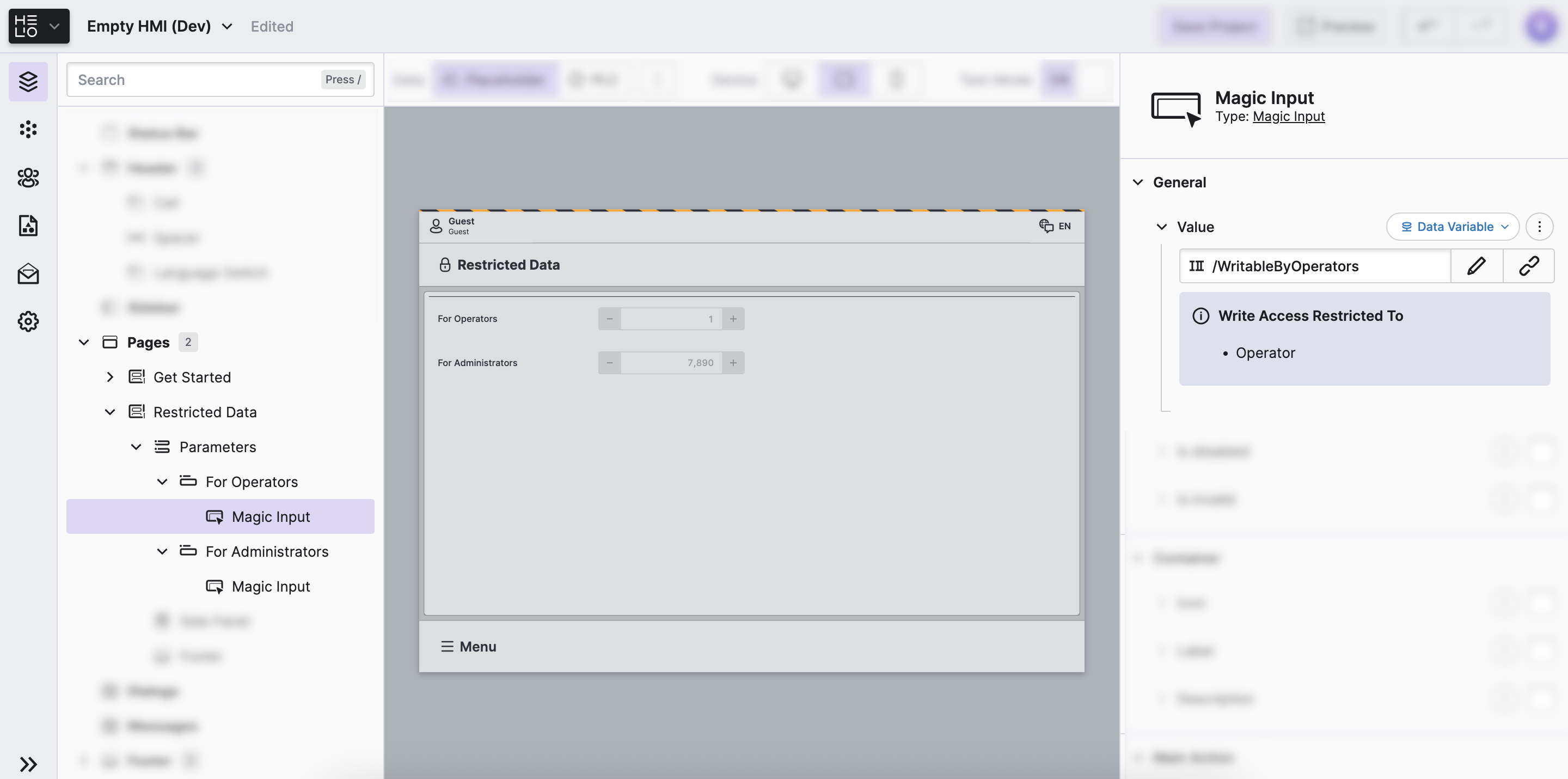Increment the For Operators value
Screen dimensions: 1568x779
(x=733, y=319)
